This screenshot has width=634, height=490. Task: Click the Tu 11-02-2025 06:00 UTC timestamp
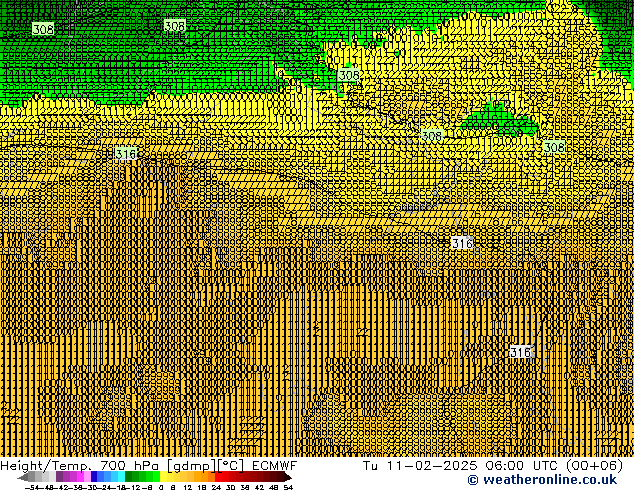492,466
